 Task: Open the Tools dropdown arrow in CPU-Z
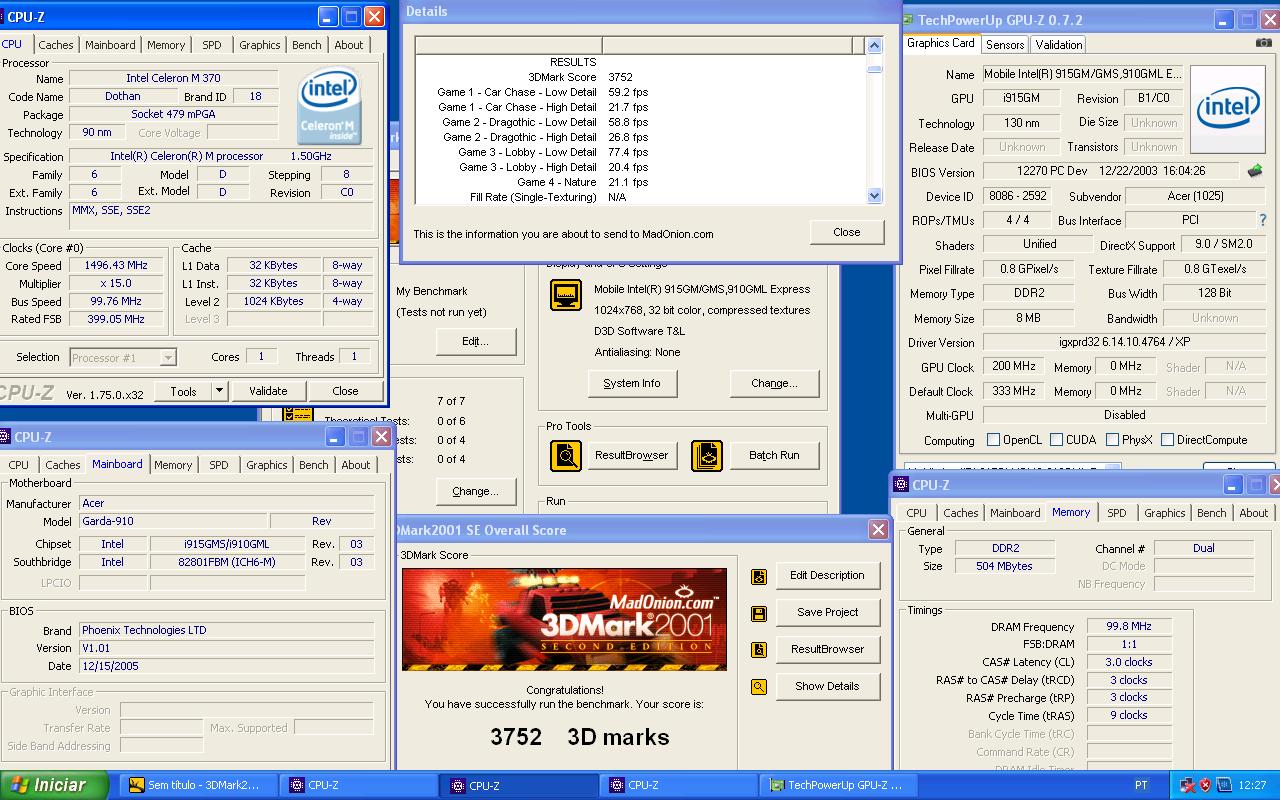pos(219,391)
